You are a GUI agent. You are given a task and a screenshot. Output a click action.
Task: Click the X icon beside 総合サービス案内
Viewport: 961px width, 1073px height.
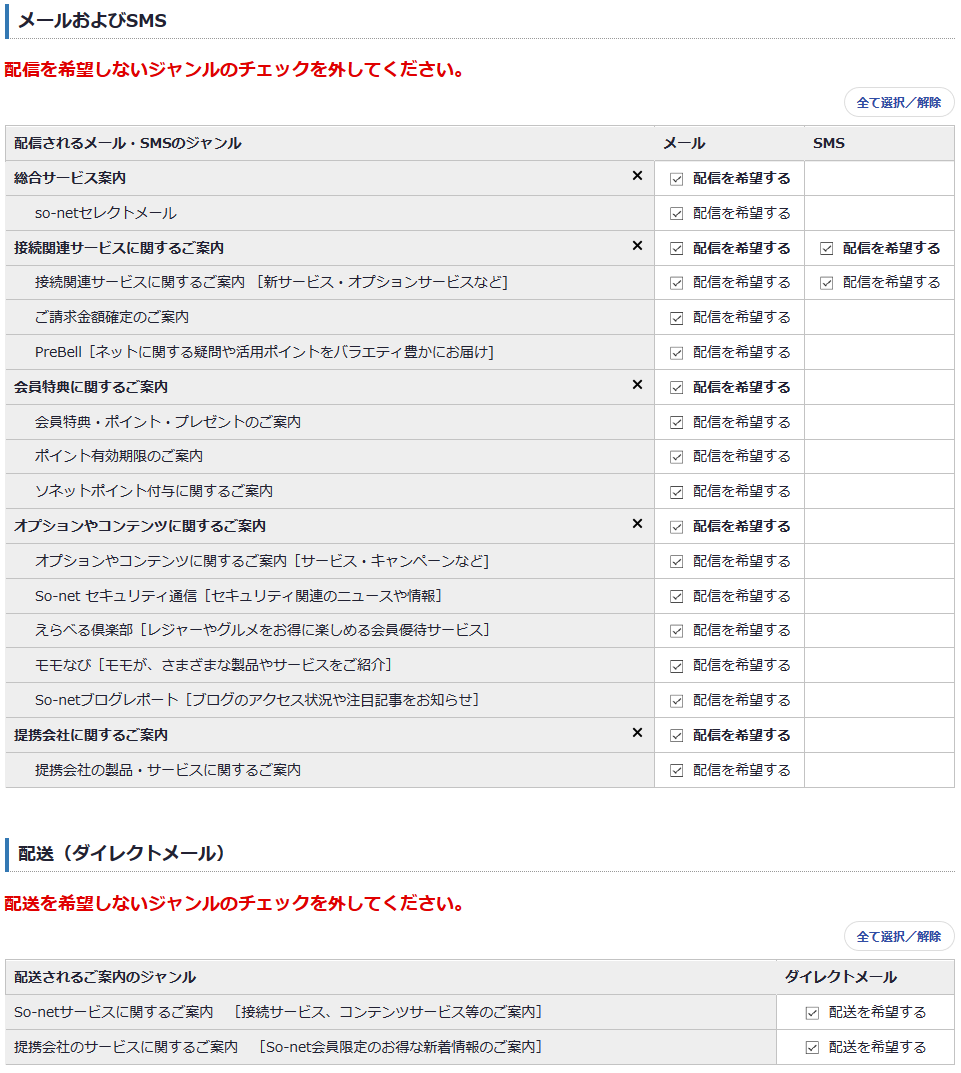pos(637,177)
